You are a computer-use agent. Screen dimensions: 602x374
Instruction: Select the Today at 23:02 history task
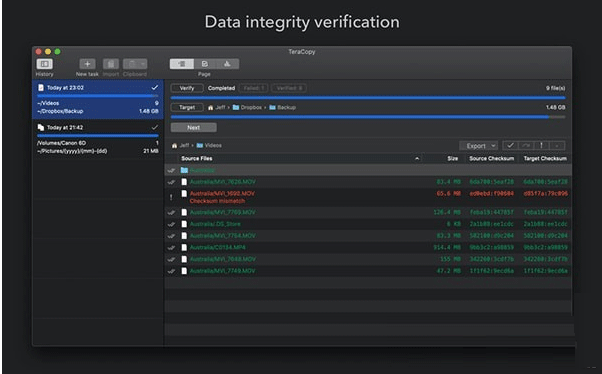tap(98, 99)
